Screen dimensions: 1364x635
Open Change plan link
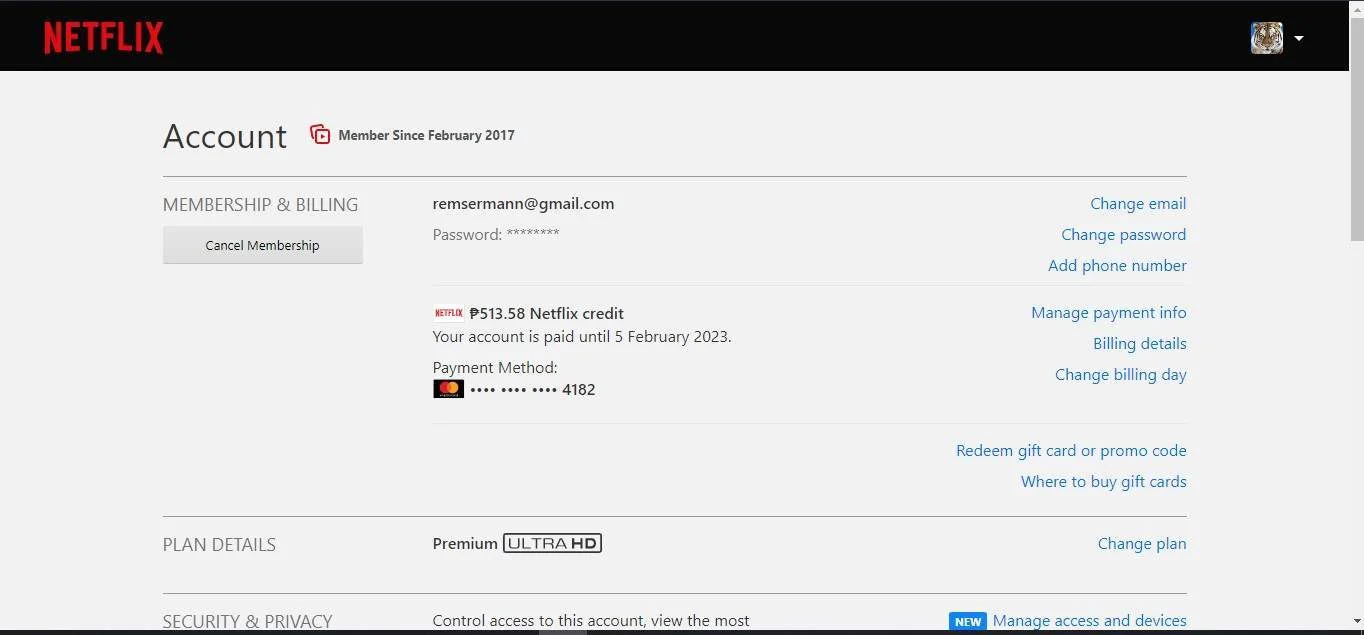coord(1142,544)
